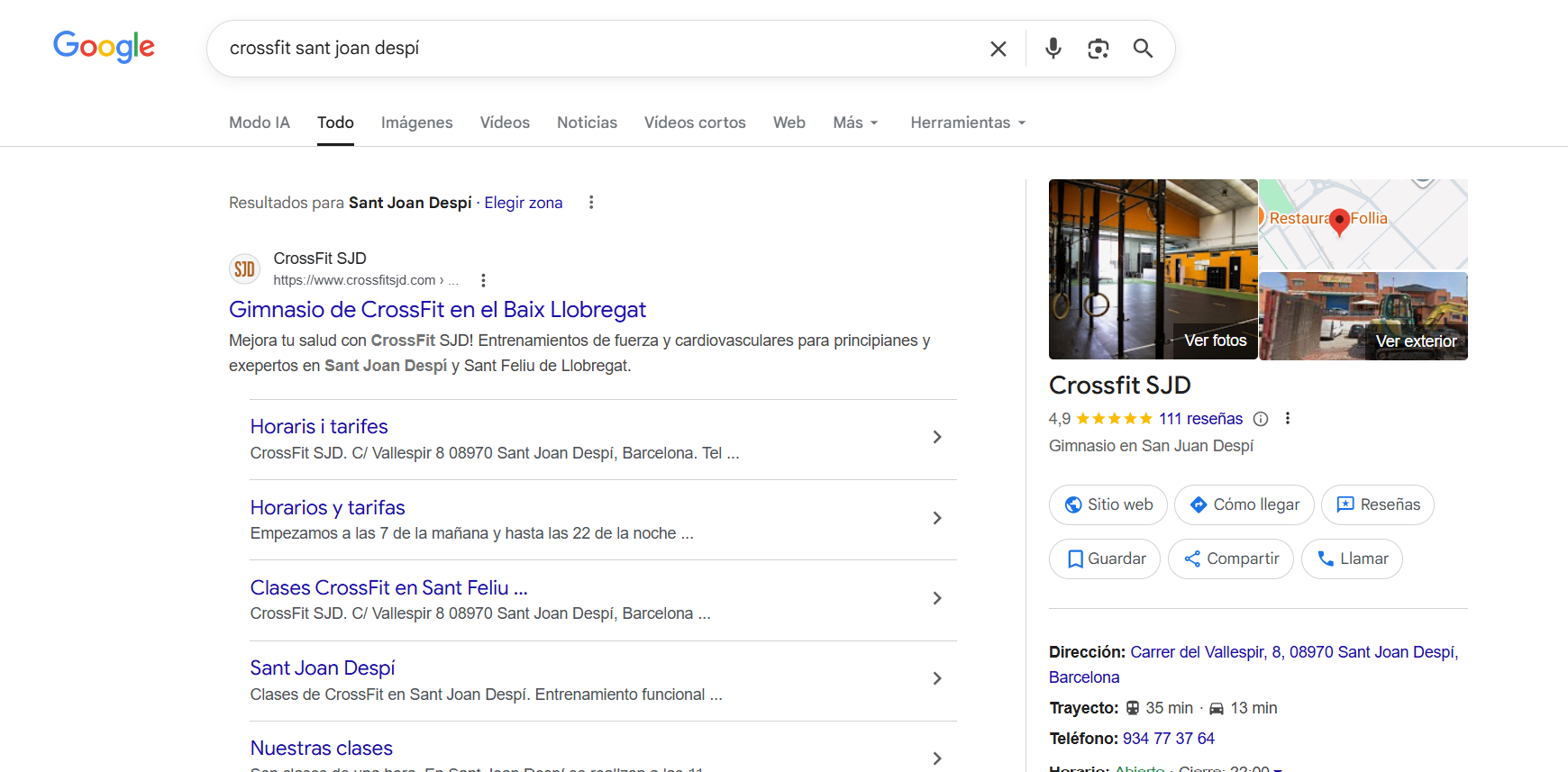
Task: Expand chevron on Nuestras clases row
Action: [937, 758]
